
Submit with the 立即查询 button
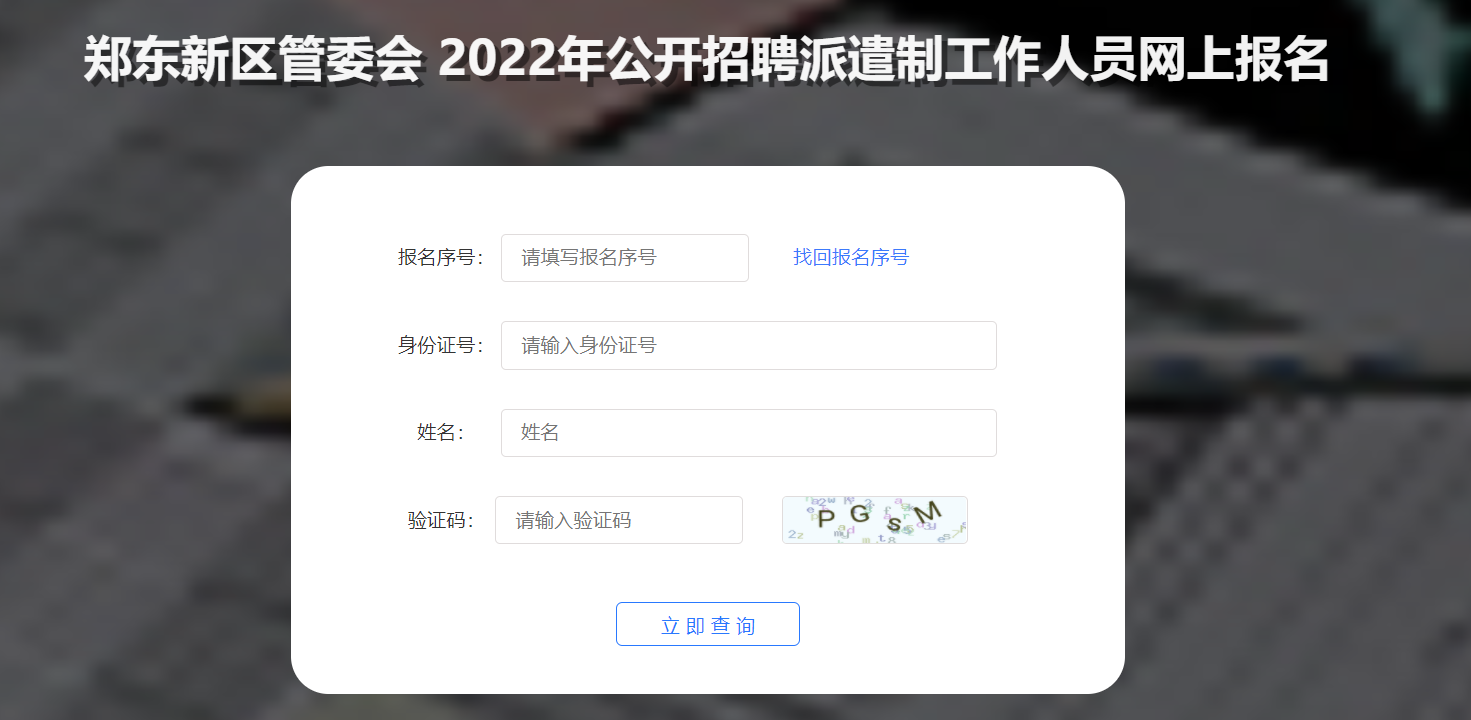[707, 624]
